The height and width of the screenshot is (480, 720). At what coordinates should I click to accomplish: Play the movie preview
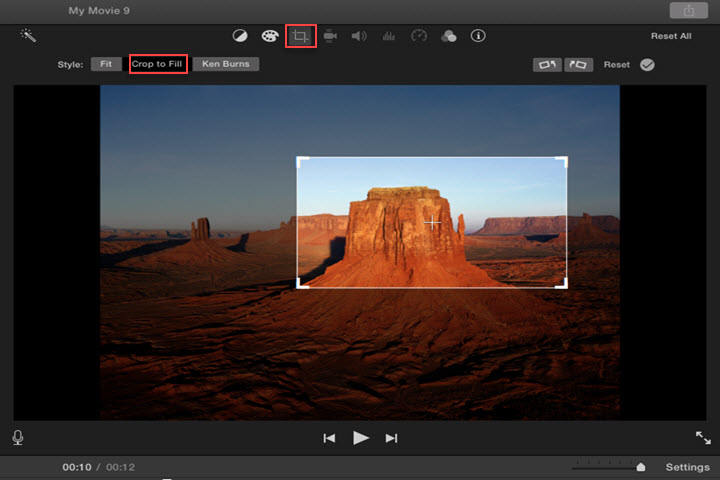360,438
